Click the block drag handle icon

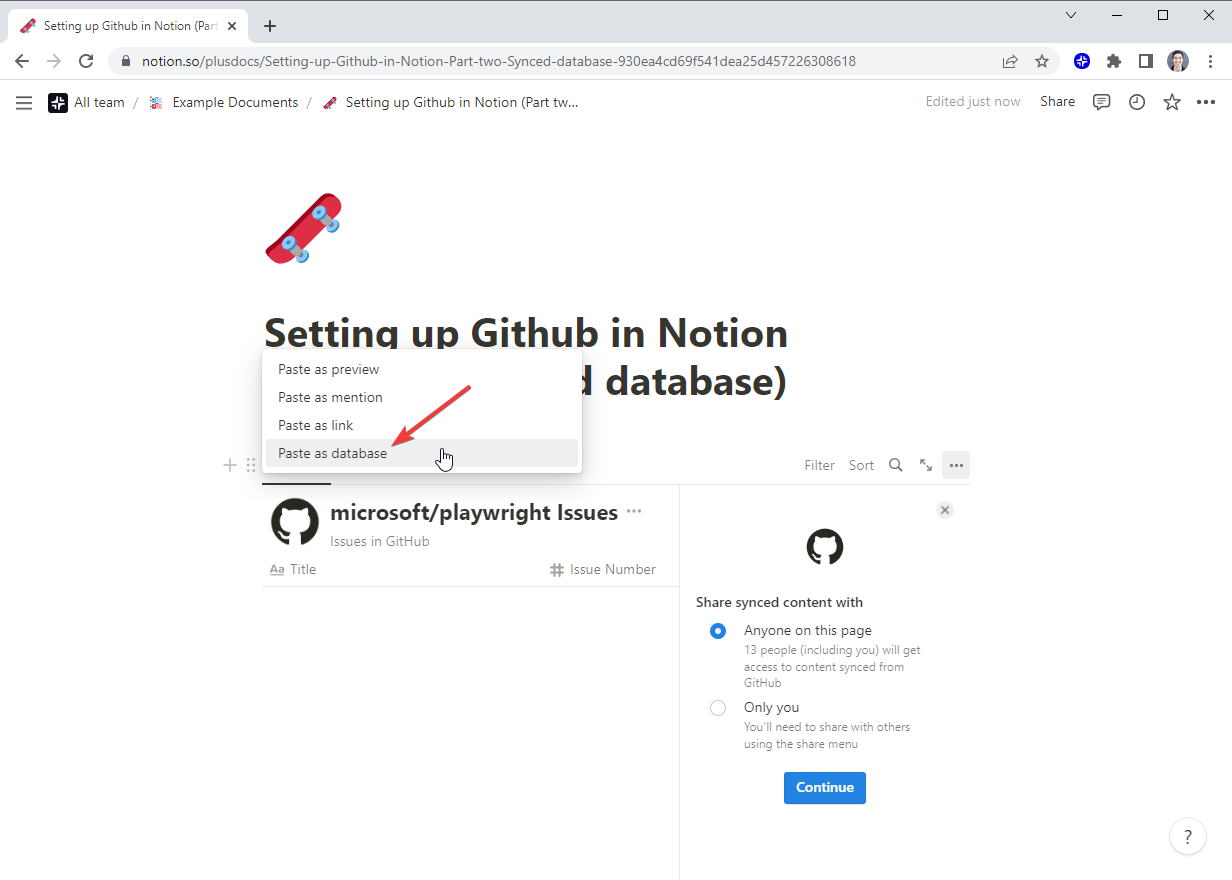(251, 465)
